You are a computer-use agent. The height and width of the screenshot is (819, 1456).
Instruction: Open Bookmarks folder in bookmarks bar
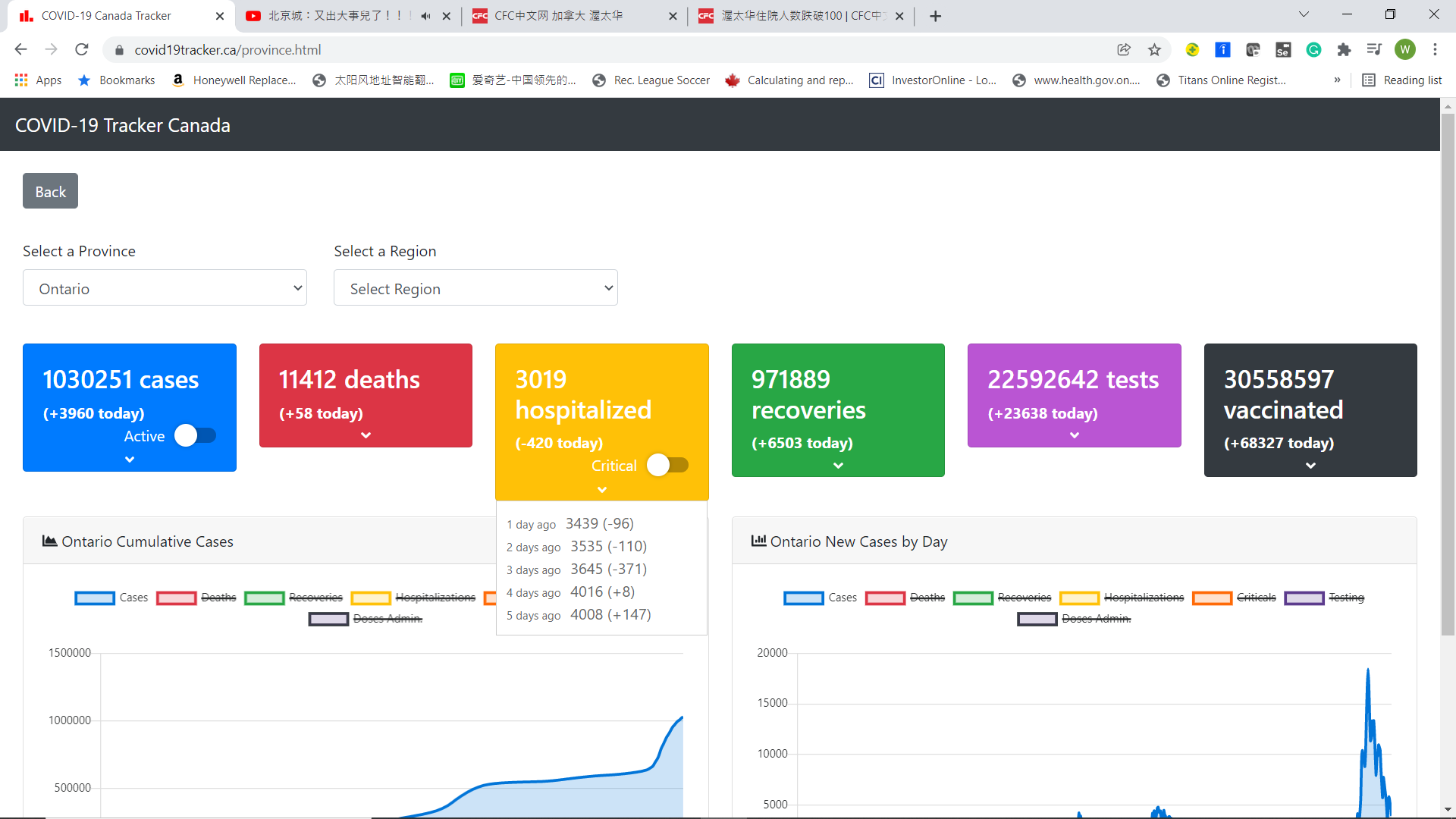tap(117, 80)
